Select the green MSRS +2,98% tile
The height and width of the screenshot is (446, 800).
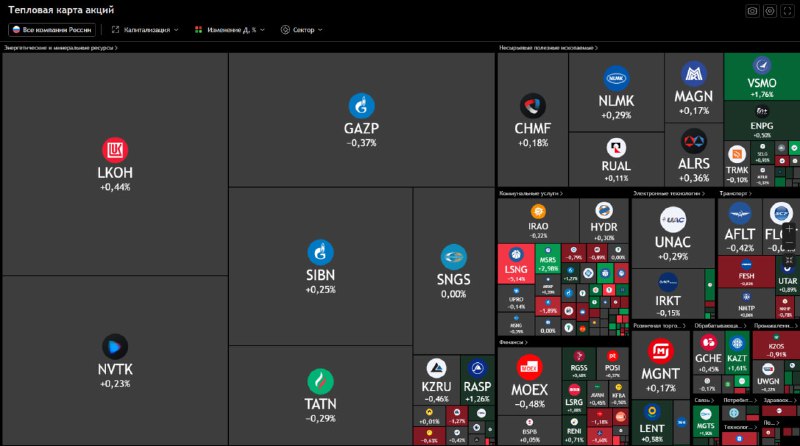pyautogui.click(x=548, y=259)
